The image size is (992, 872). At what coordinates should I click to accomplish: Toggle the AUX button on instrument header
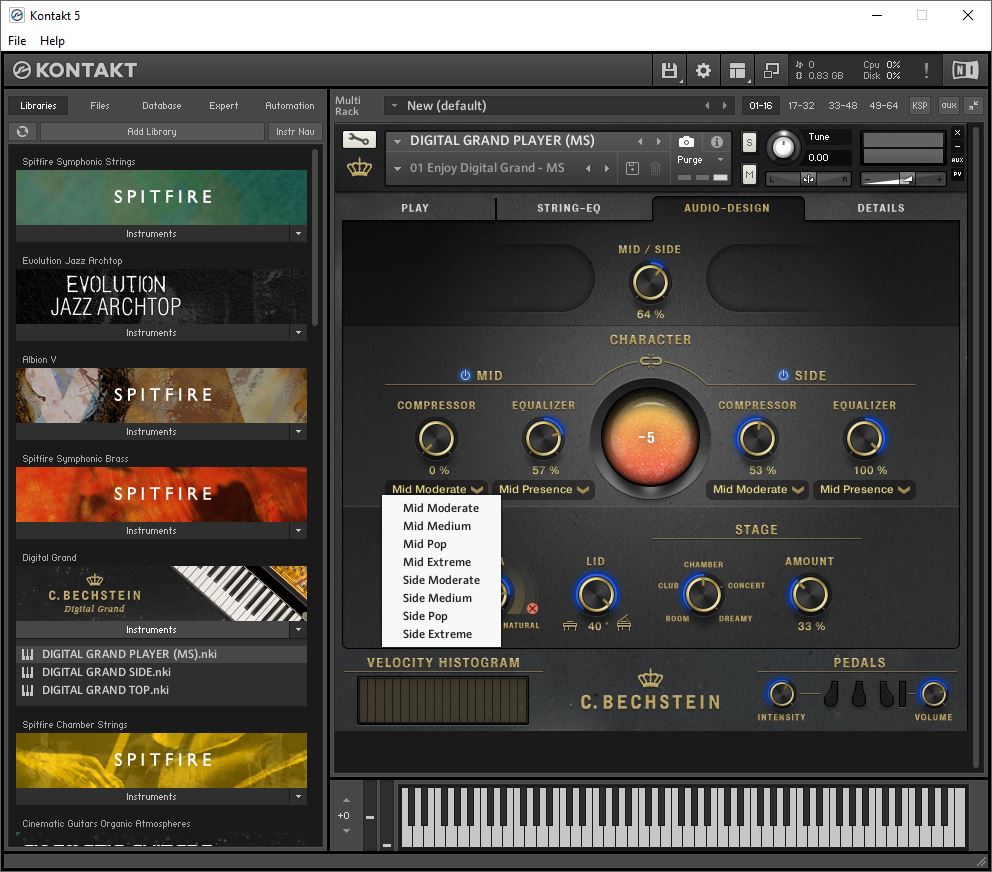click(x=957, y=159)
